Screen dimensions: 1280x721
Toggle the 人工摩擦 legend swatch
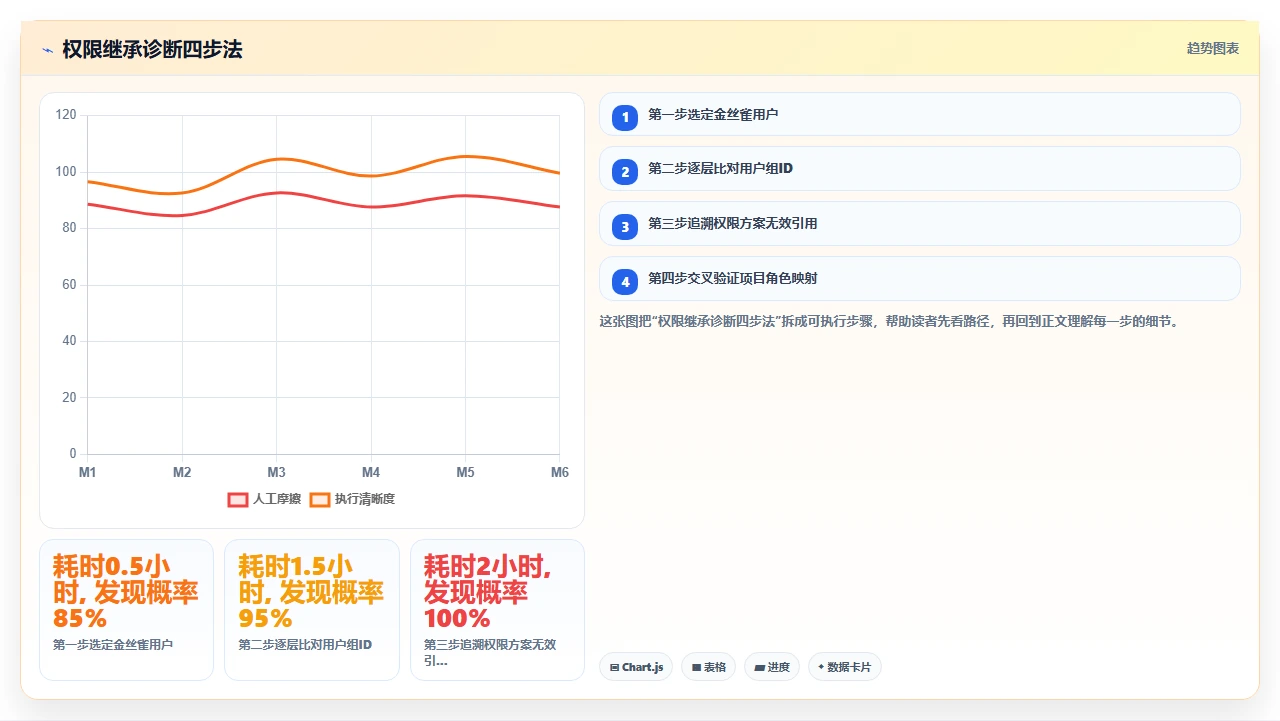coord(238,499)
